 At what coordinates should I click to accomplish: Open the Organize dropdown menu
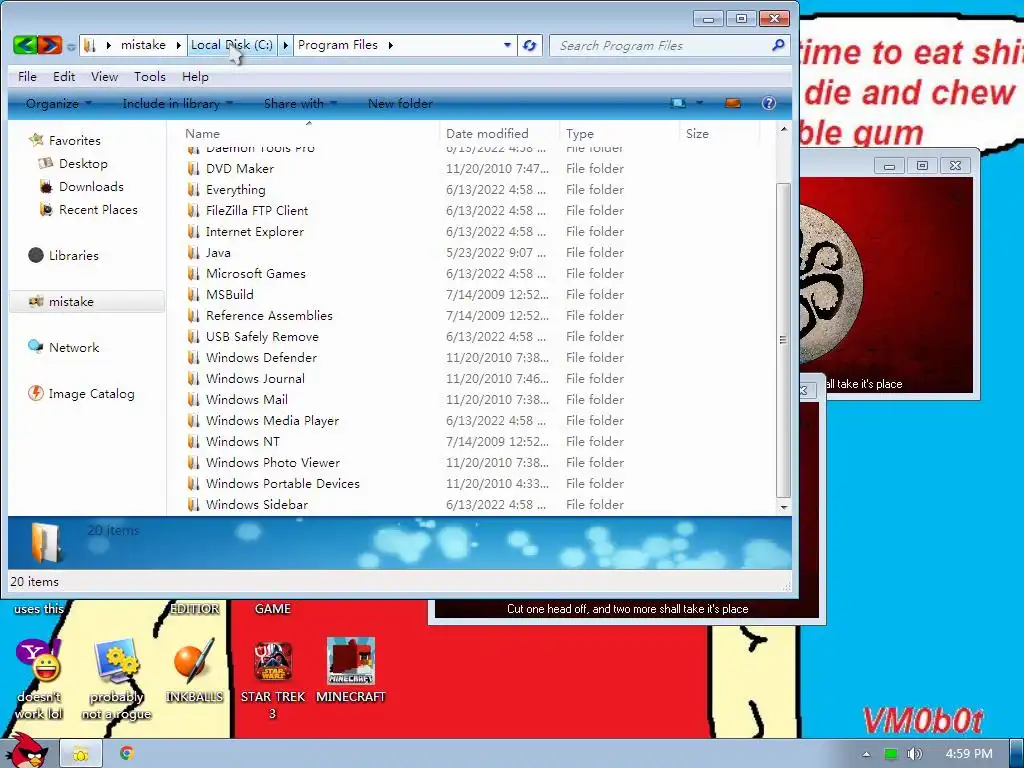click(x=58, y=103)
